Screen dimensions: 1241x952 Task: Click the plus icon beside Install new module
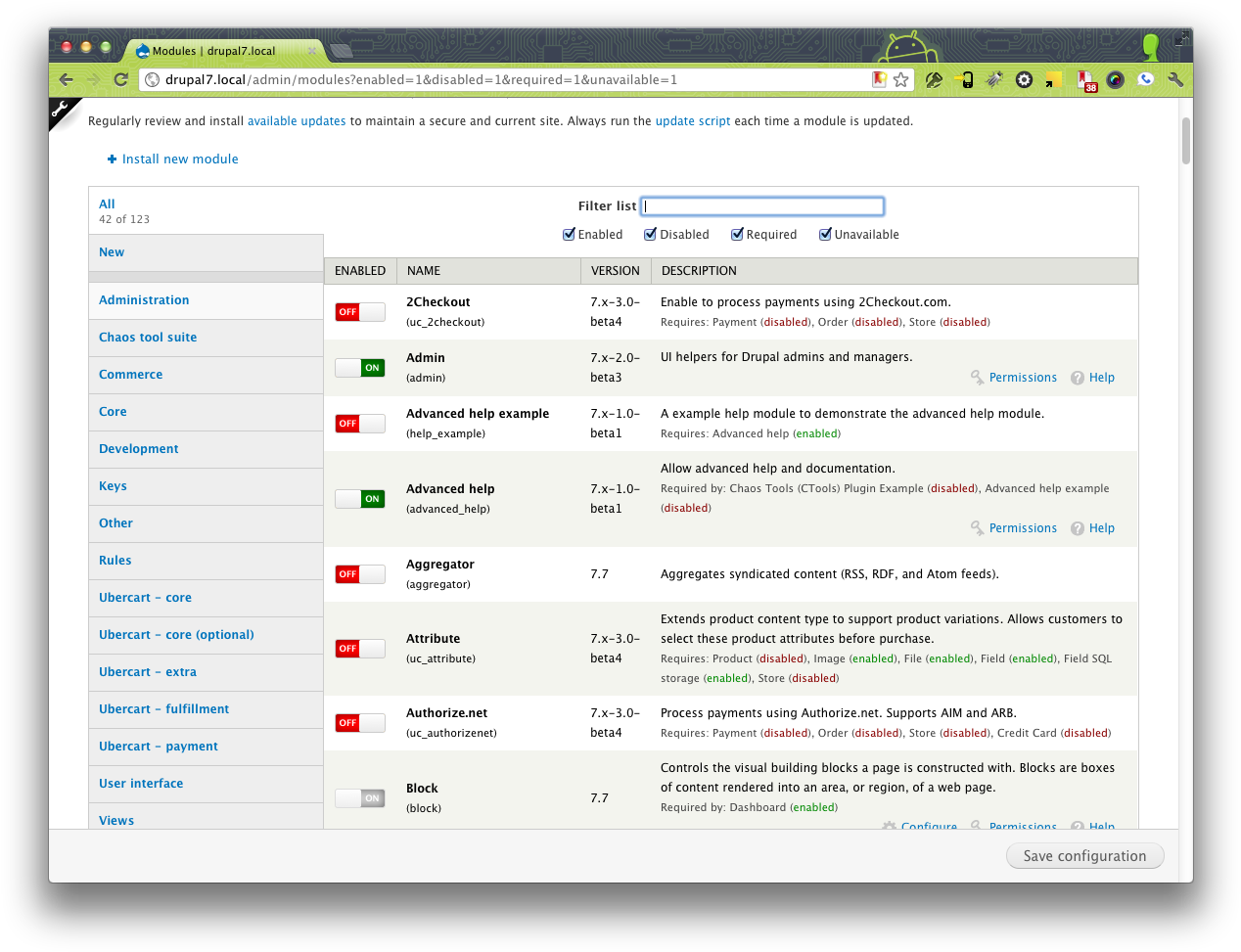tap(112, 159)
